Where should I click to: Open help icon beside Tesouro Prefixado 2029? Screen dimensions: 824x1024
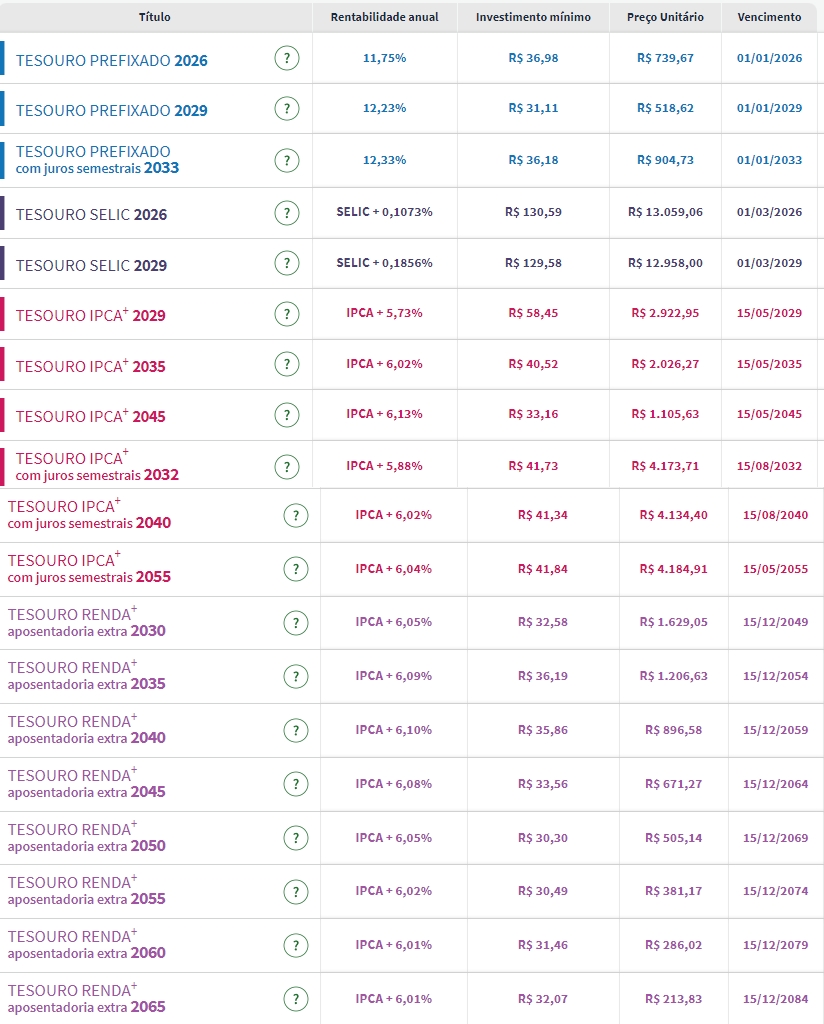point(287,109)
